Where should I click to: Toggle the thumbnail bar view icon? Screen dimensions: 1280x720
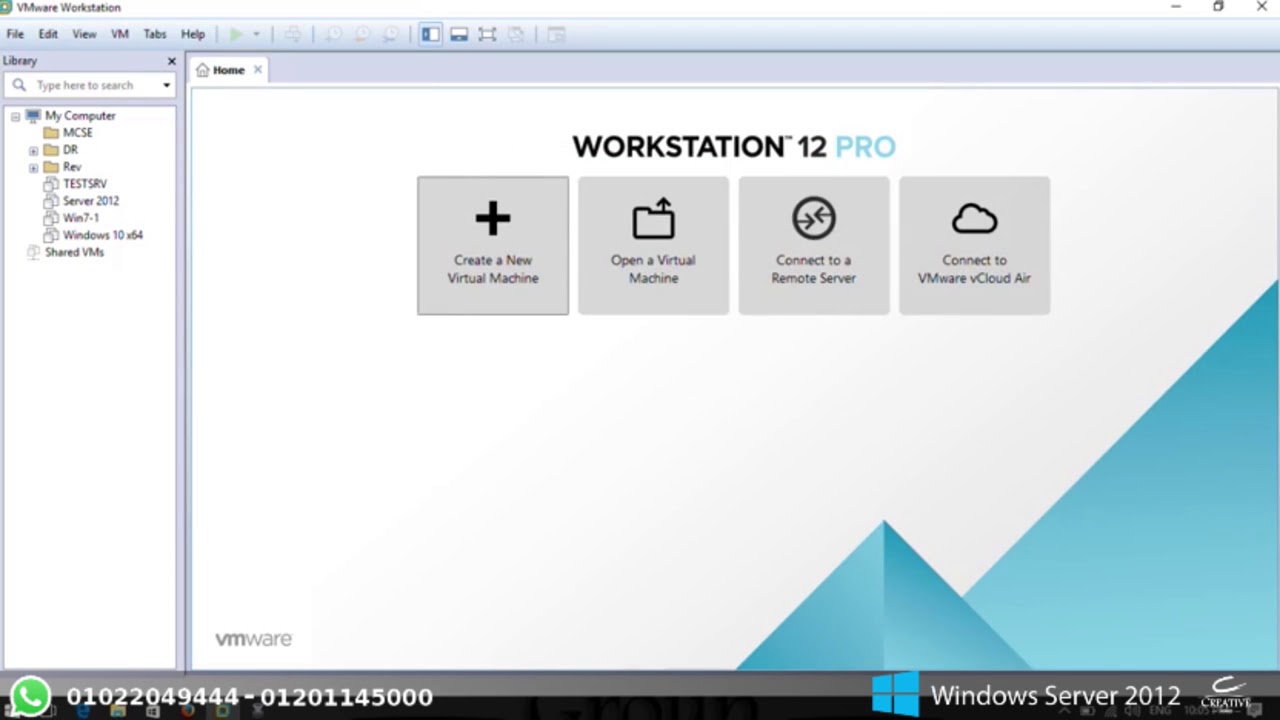(x=459, y=34)
